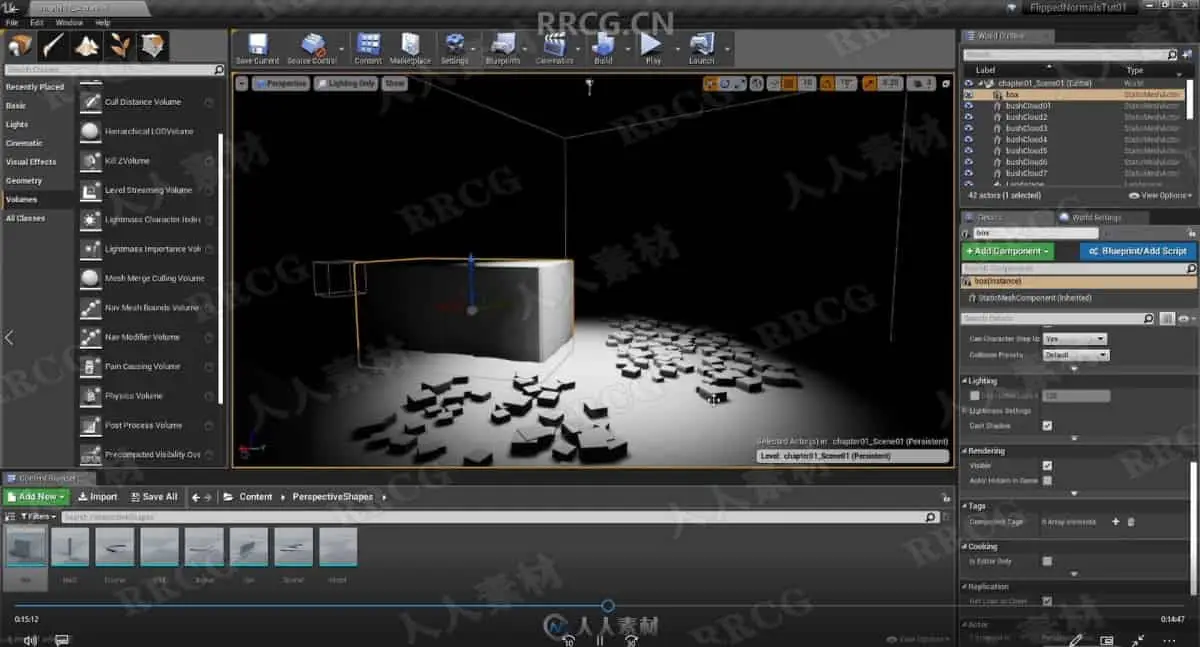This screenshot has width=1200, height=647.
Task: Open Source Control from the toolbar
Action: coord(312,44)
